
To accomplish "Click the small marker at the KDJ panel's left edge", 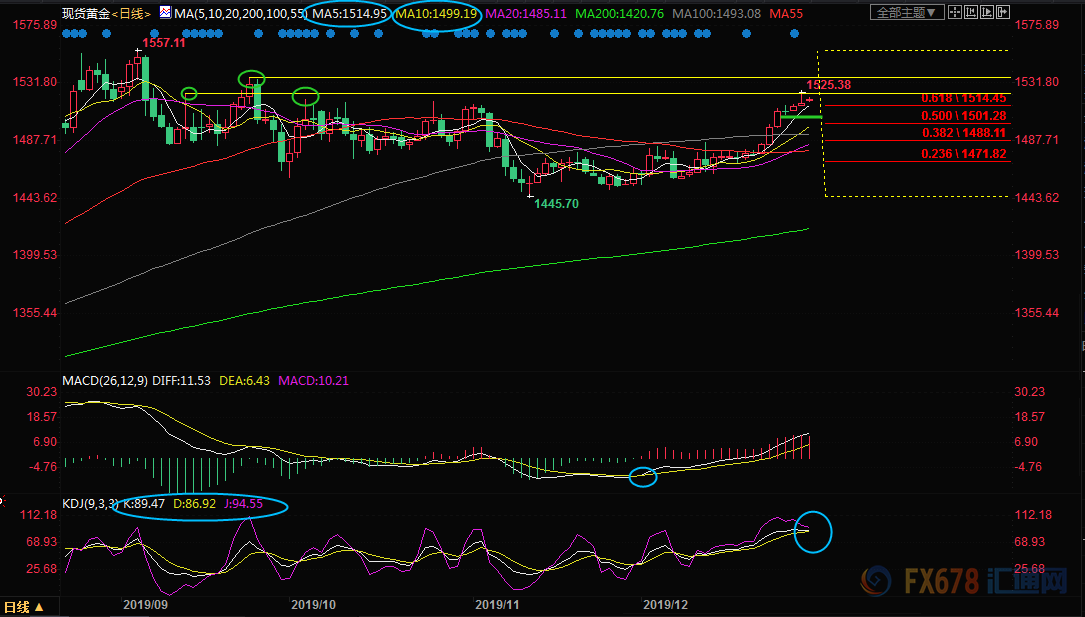I will click(4, 499).
